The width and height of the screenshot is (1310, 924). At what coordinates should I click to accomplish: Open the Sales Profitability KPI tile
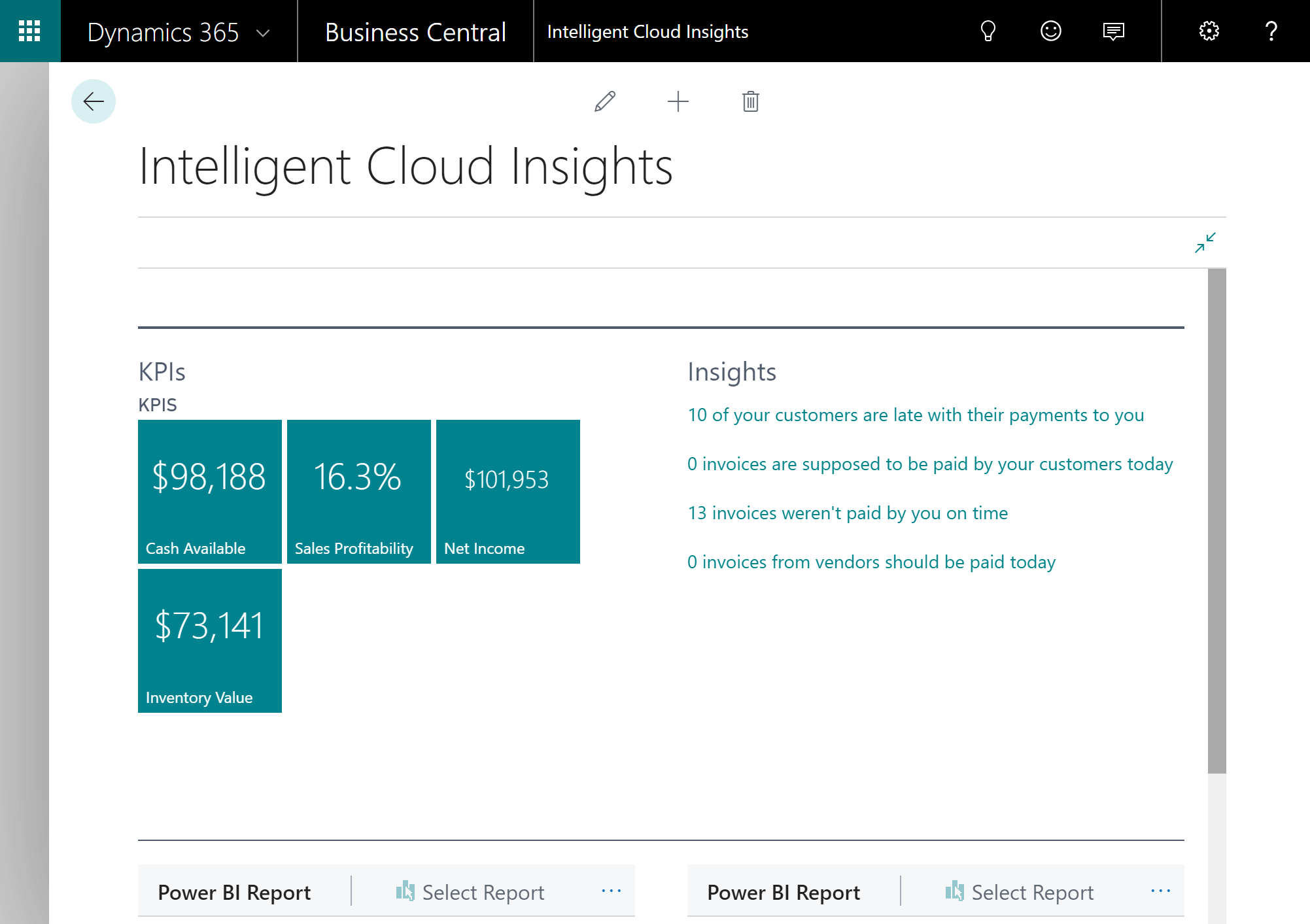(x=359, y=492)
